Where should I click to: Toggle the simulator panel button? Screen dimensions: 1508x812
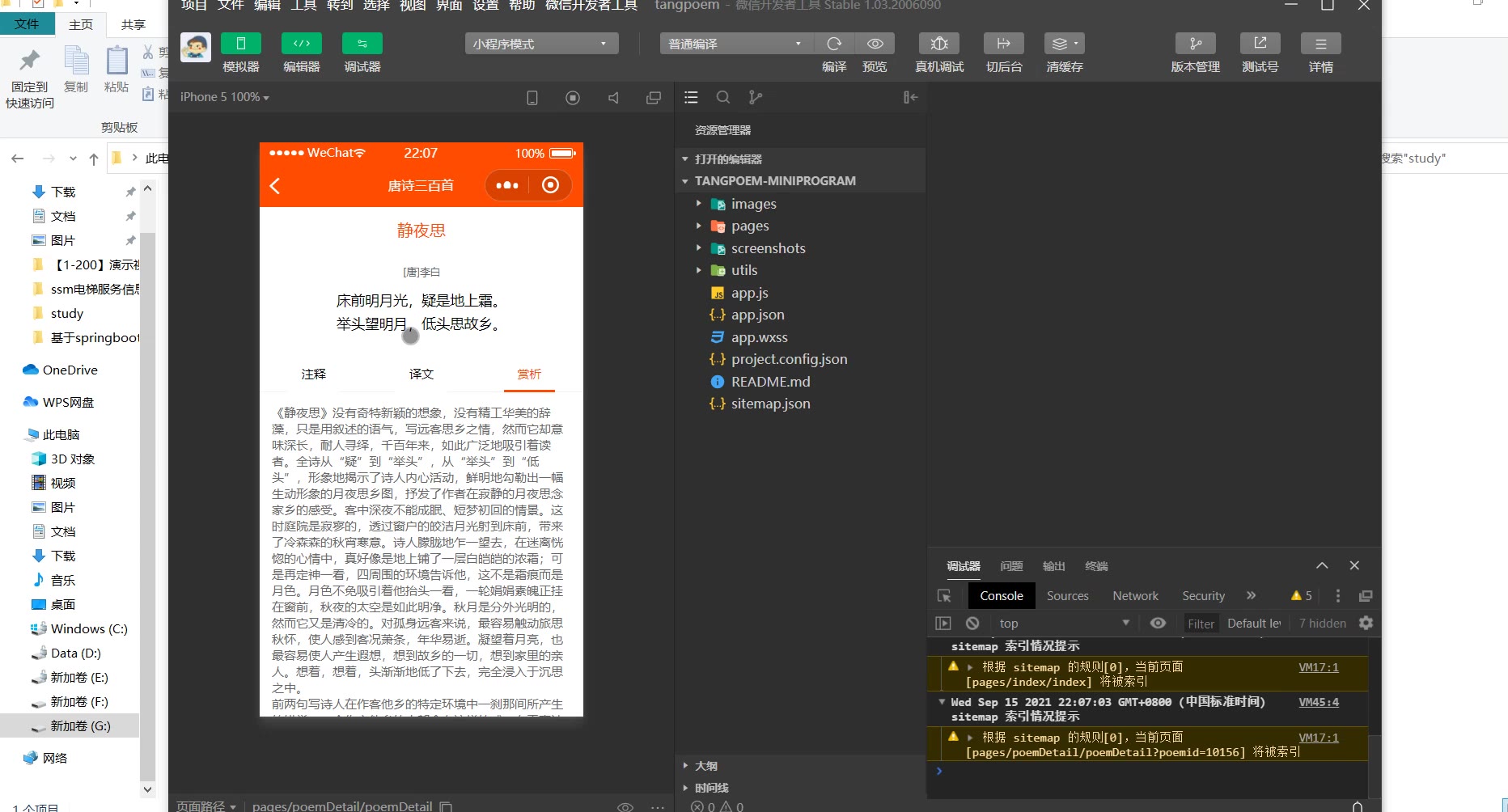coord(240,44)
